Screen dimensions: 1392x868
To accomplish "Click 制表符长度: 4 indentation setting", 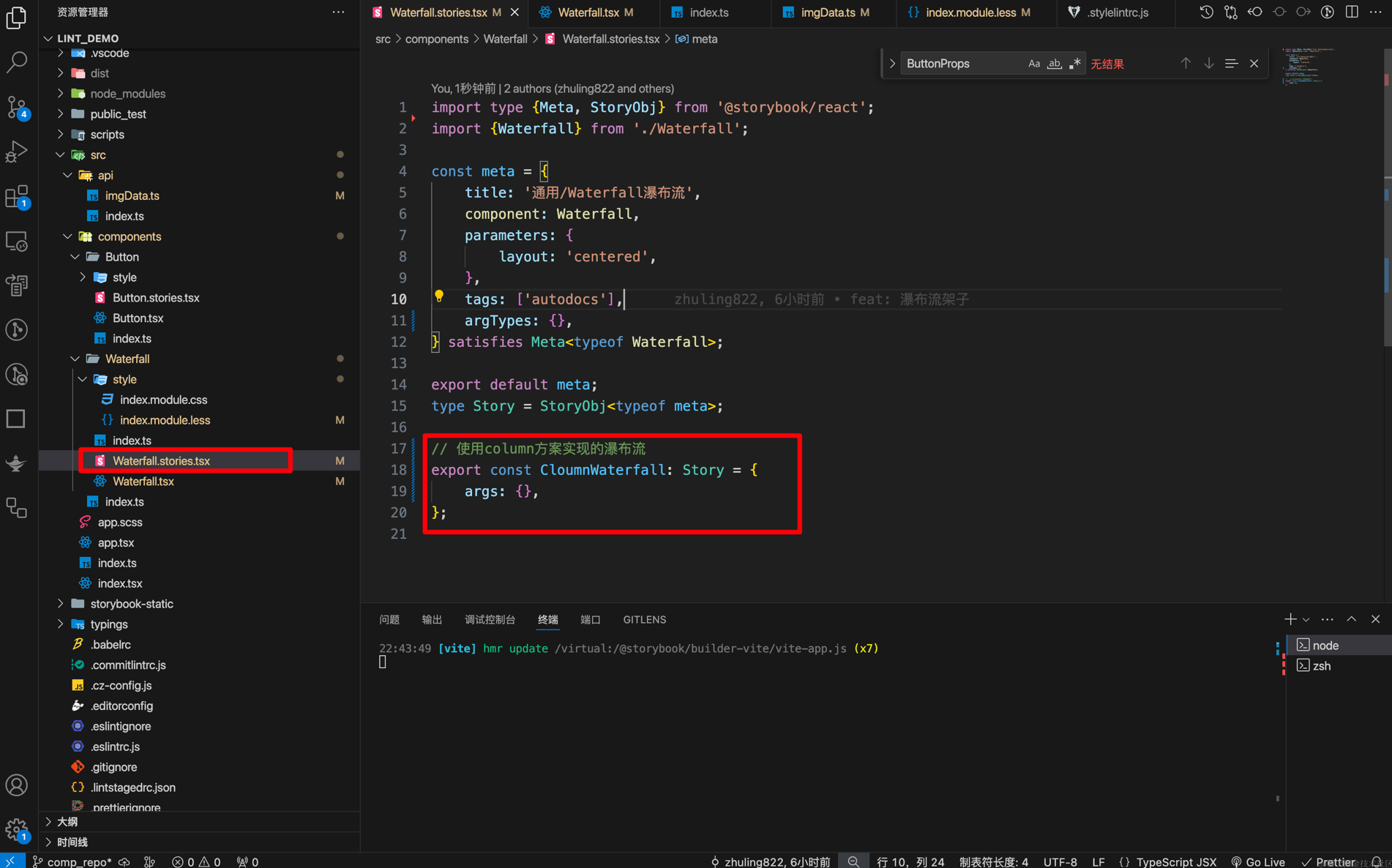I will click(993, 861).
